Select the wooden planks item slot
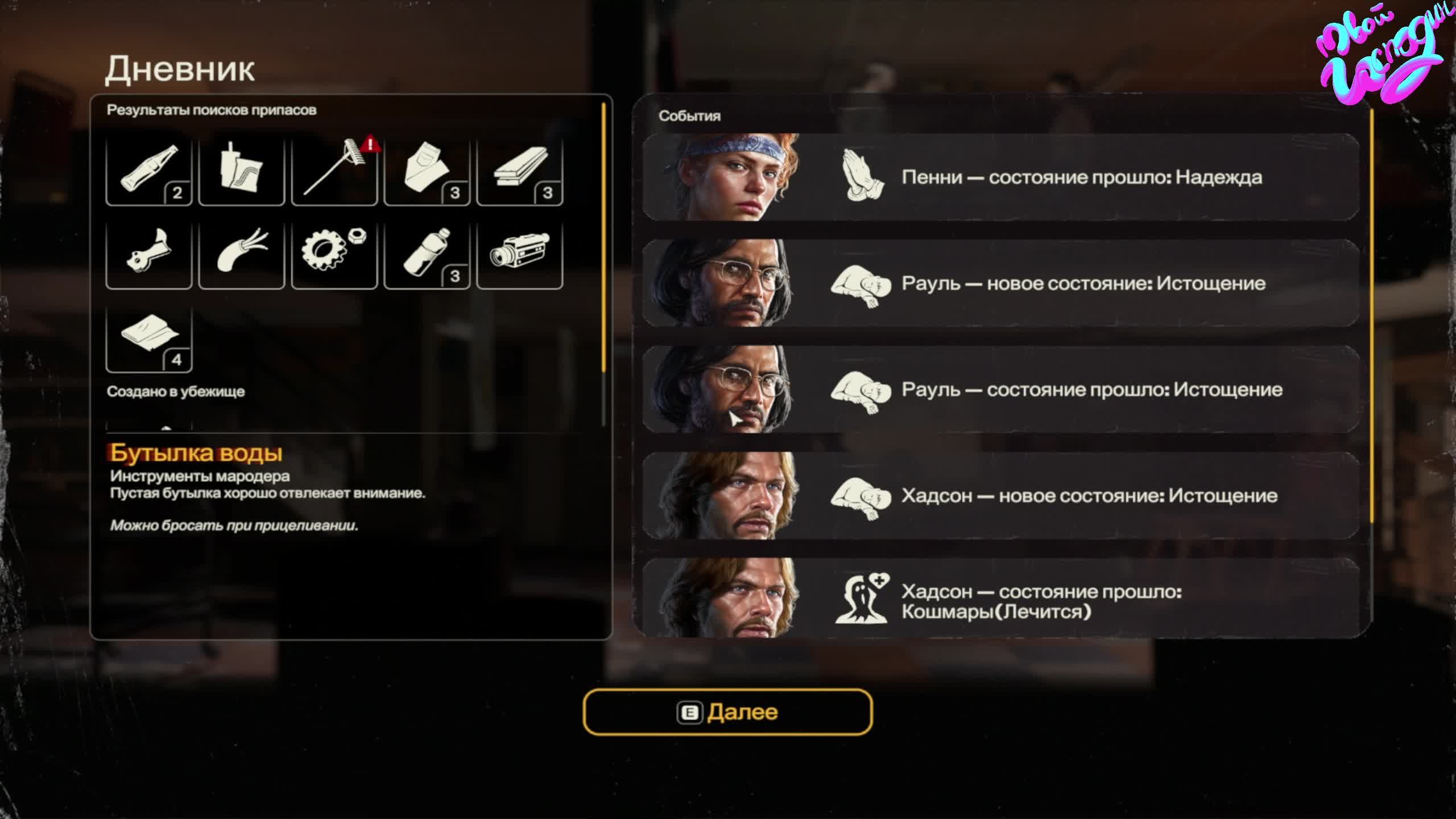Screen dimensions: 1456x819 [520, 171]
